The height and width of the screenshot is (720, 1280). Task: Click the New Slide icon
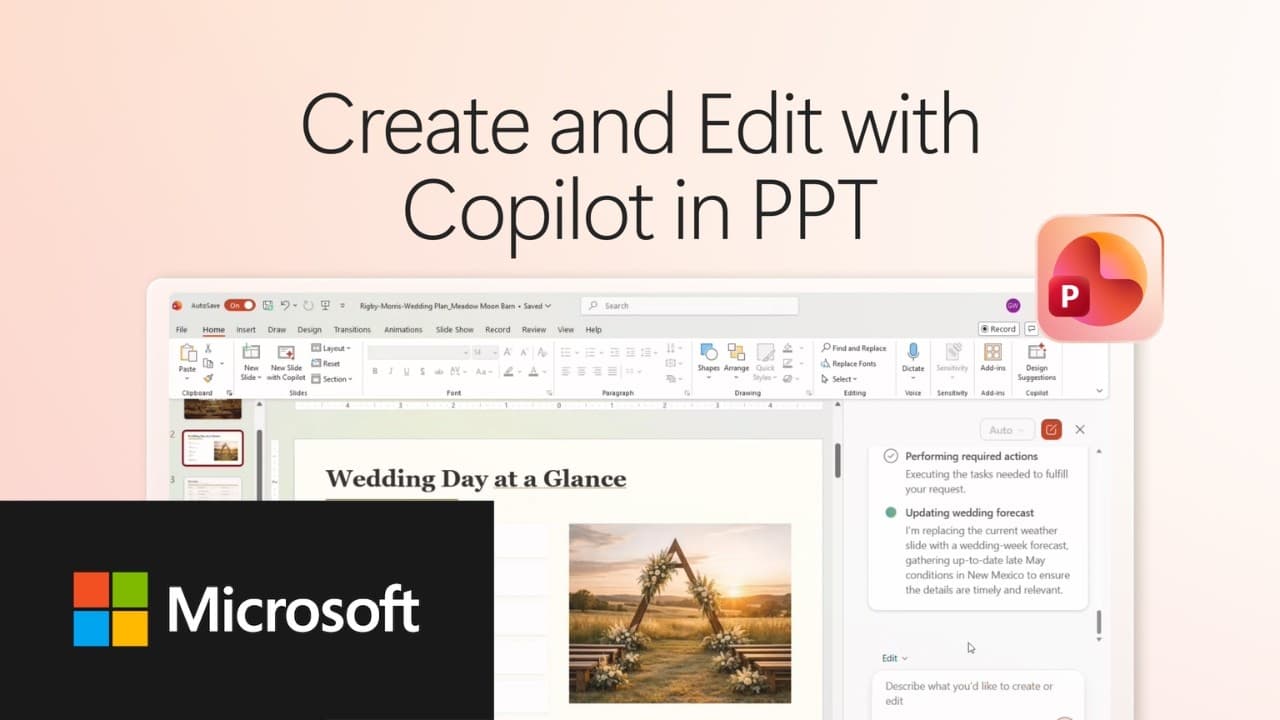(251, 352)
